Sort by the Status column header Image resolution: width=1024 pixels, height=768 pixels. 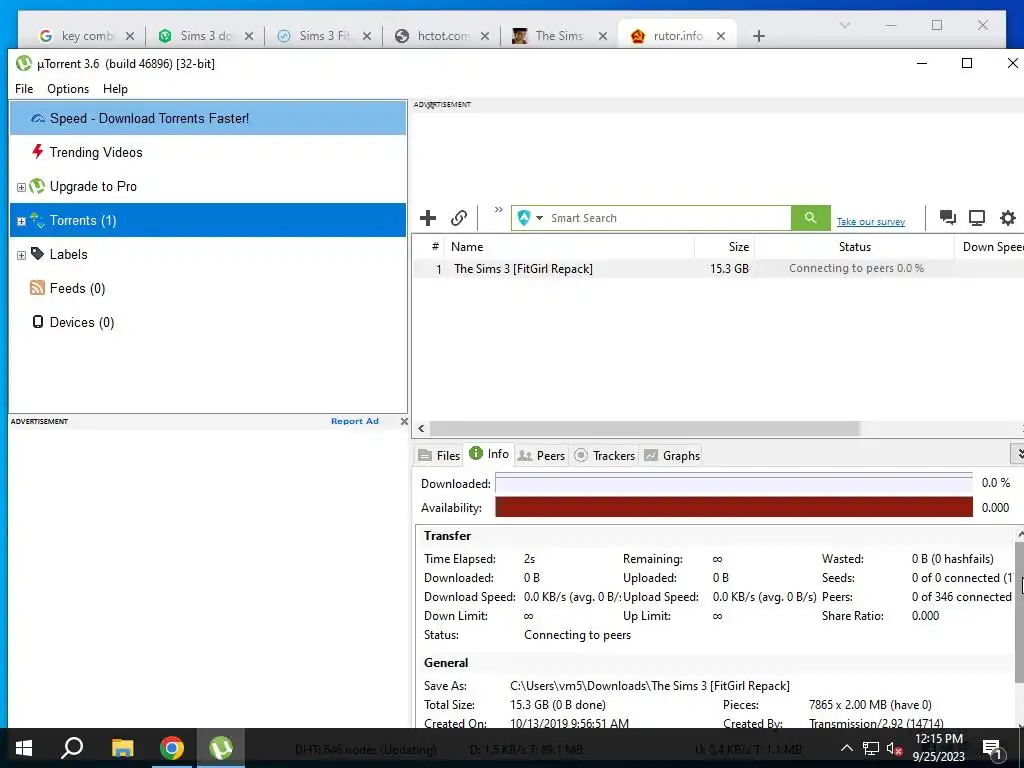pyautogui.click(x=855, y=247)
